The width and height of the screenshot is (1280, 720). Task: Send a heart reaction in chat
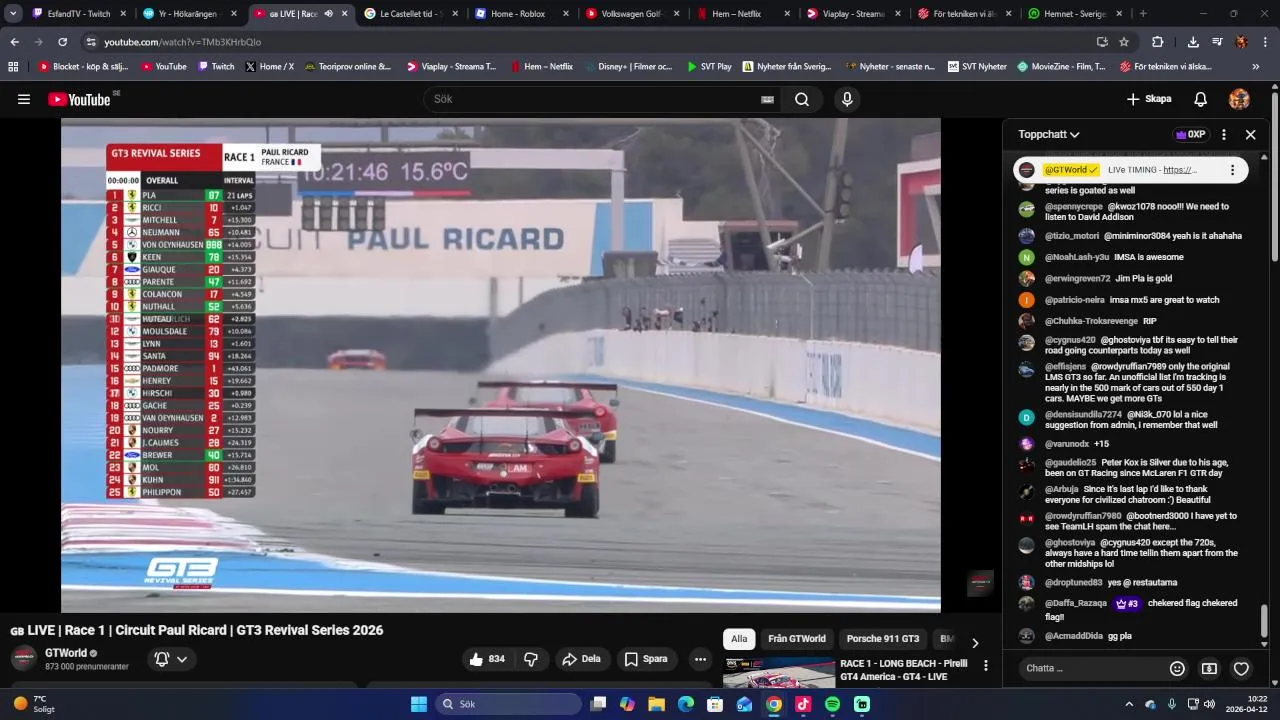pos(1241,668)
